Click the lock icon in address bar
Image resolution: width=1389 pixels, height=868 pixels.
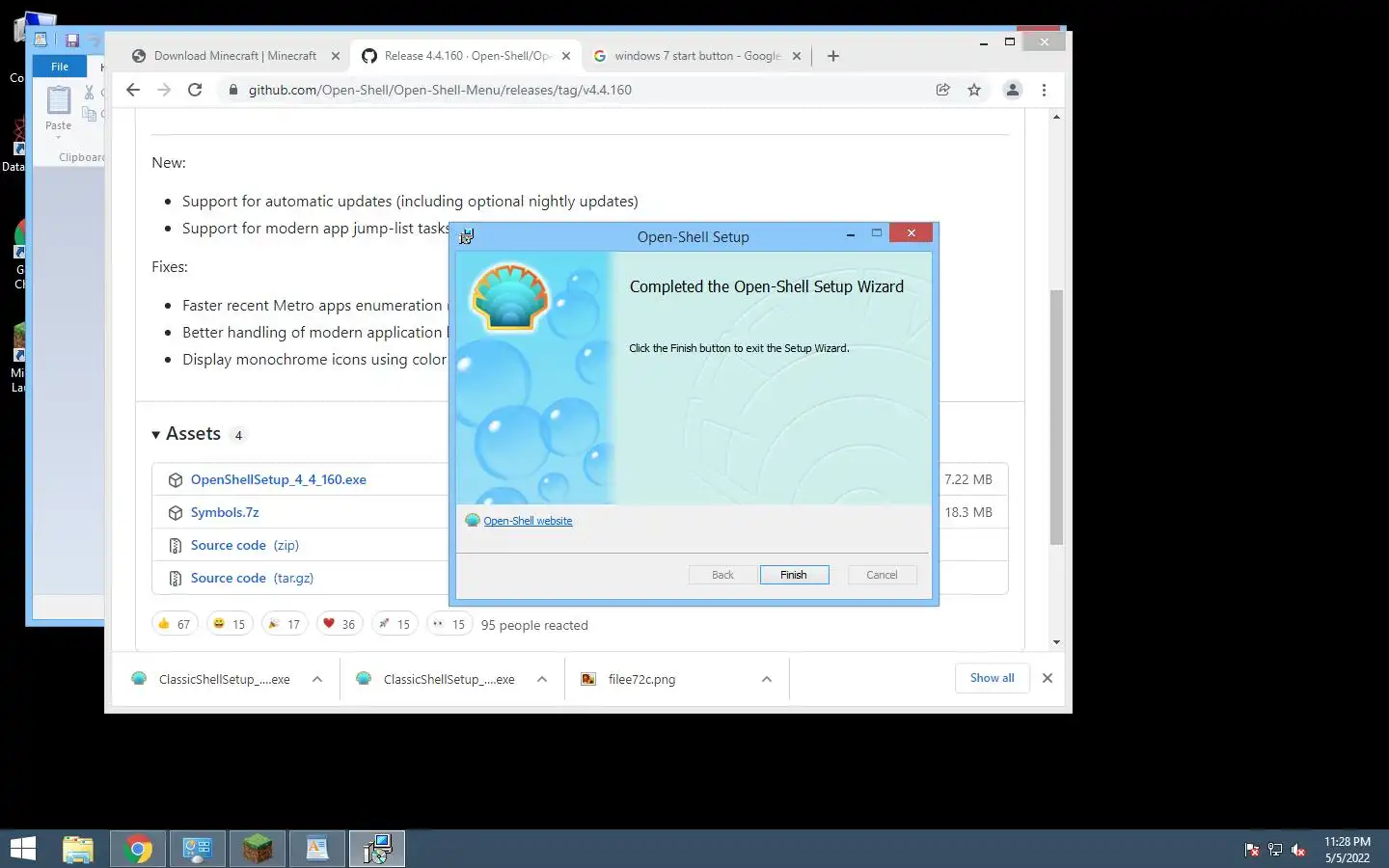(232, 90)
